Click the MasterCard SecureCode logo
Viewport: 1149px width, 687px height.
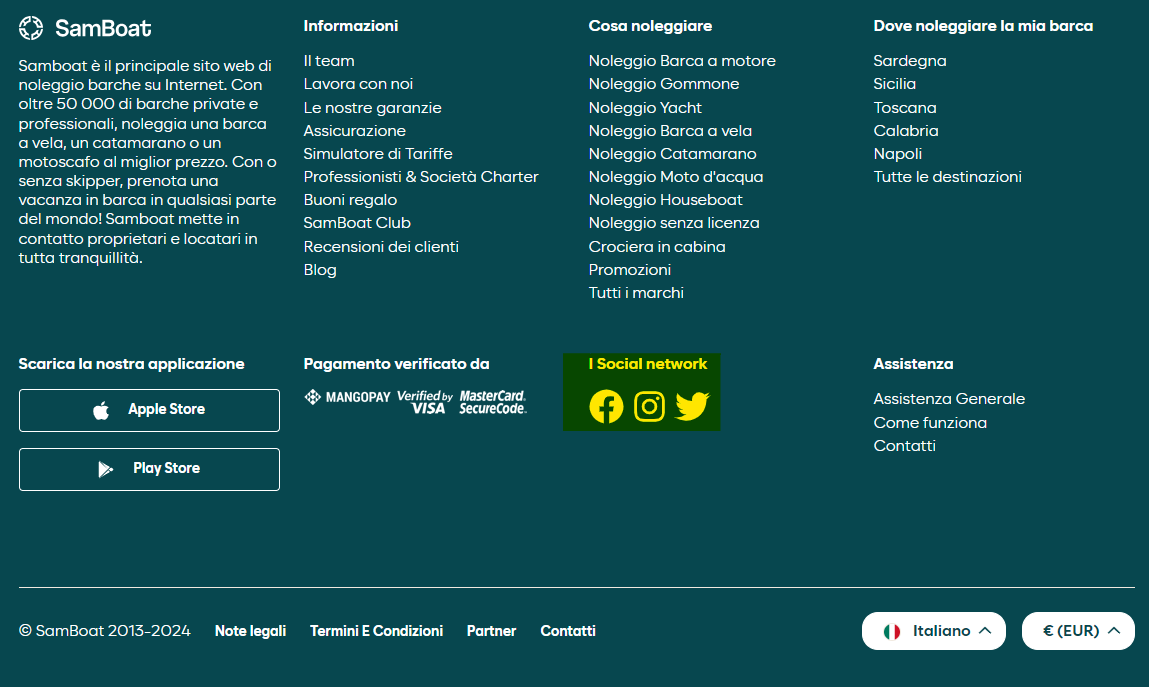(x=493, y=402)
